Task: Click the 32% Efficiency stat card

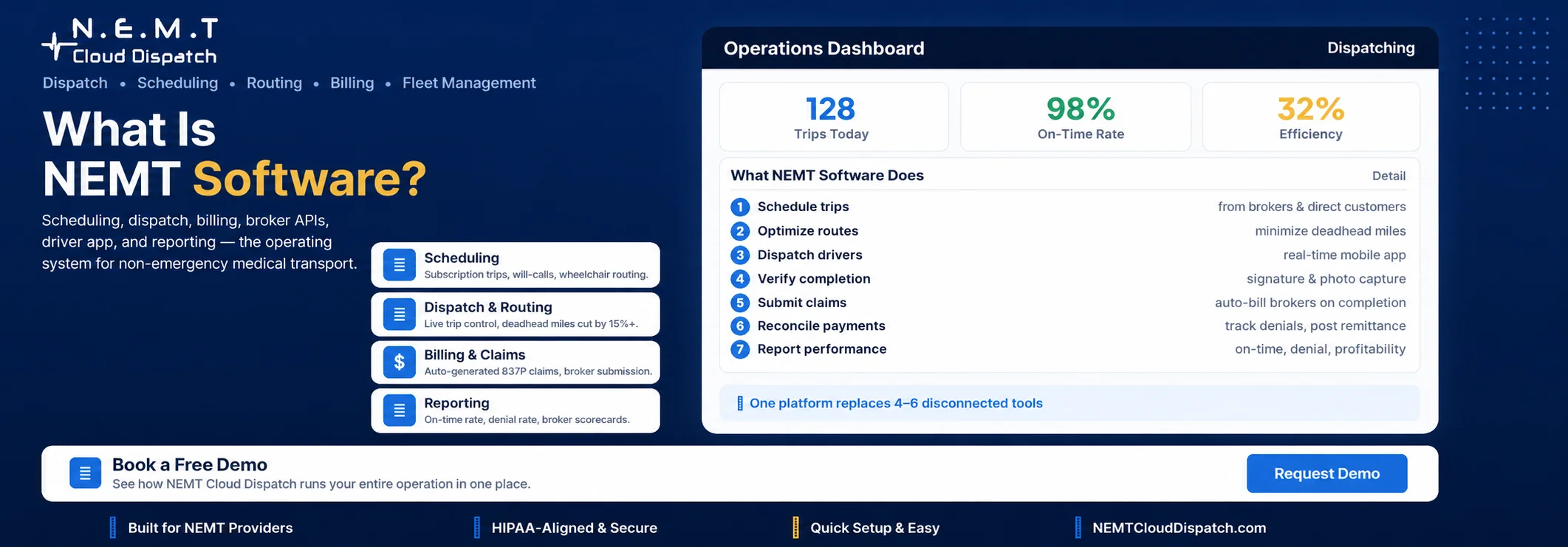Action: pyautogui.click(x=1311, y=117)
